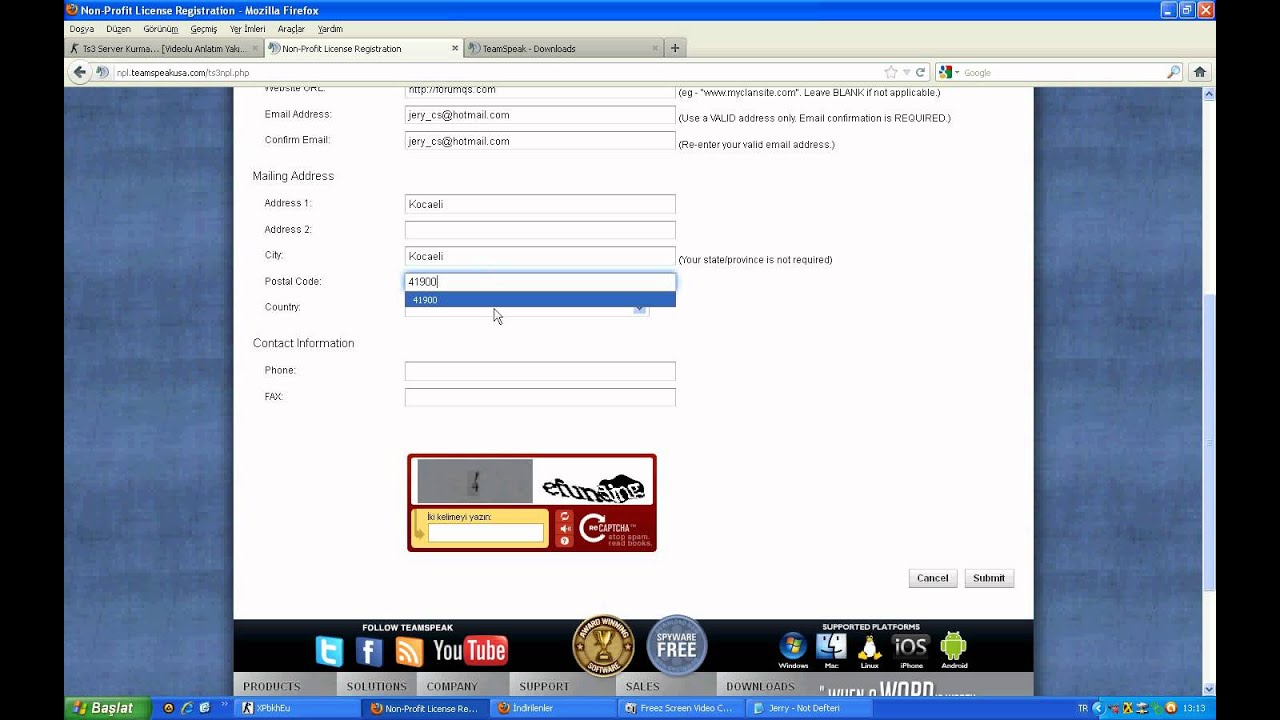Focus the Confirm Email field
1280x720 pixels.
point(540,141)
